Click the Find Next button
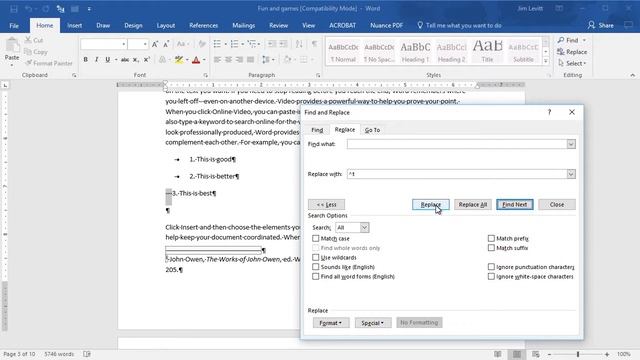 515,204
